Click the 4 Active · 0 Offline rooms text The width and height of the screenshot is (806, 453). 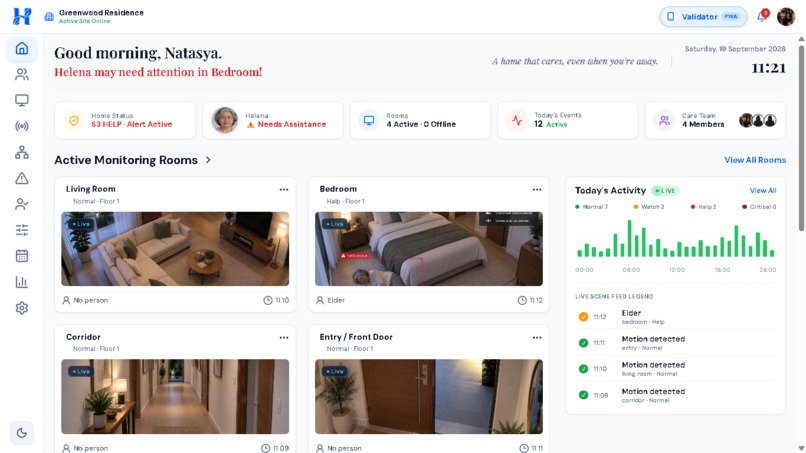click(421, 124)
